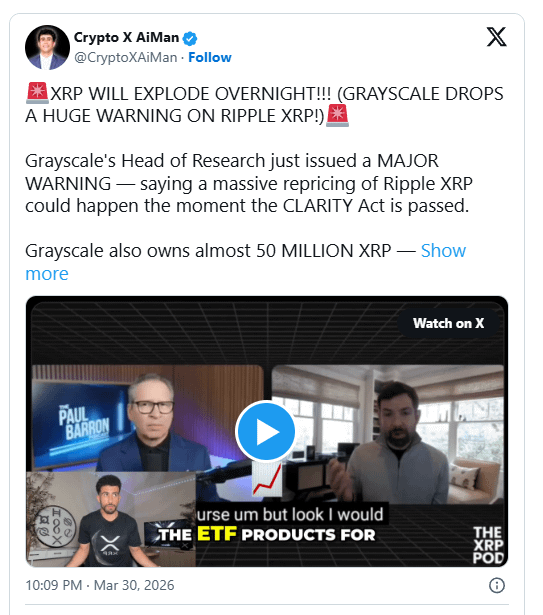Open Crypto X AiMan's profile avatar
Screen dimensions: 543x615
coord(47,47)
